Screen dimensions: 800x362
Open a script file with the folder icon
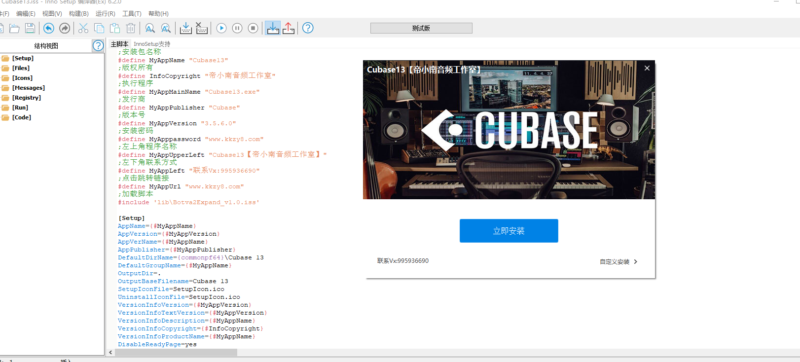pos(14,28)
